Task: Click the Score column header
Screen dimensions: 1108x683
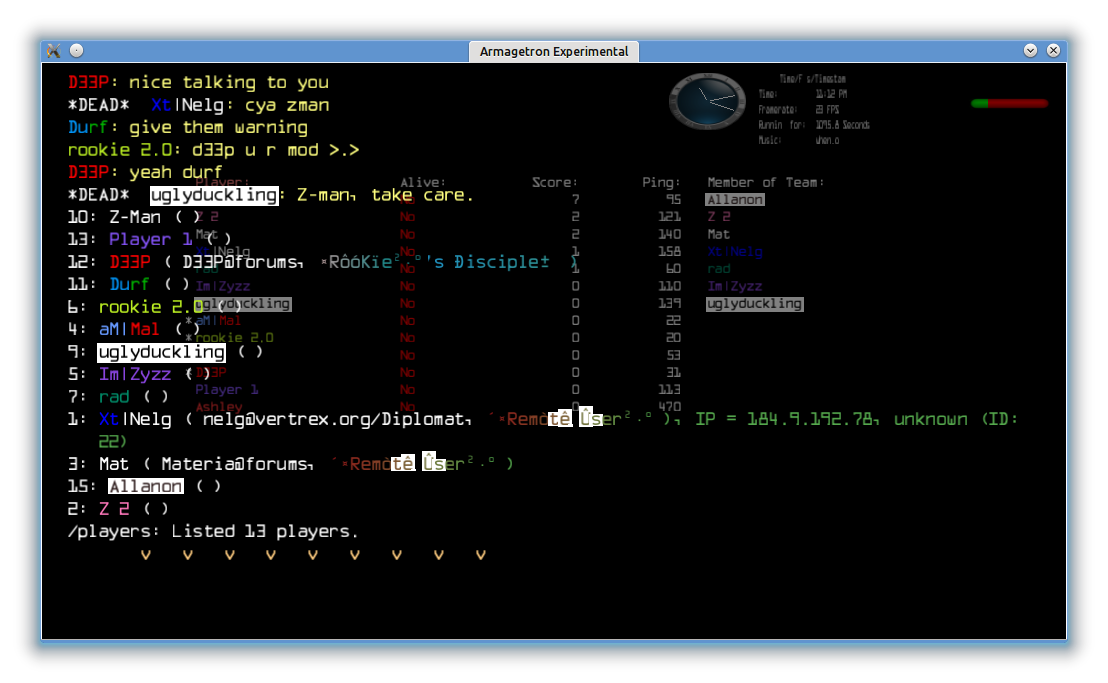Action: 554,183
